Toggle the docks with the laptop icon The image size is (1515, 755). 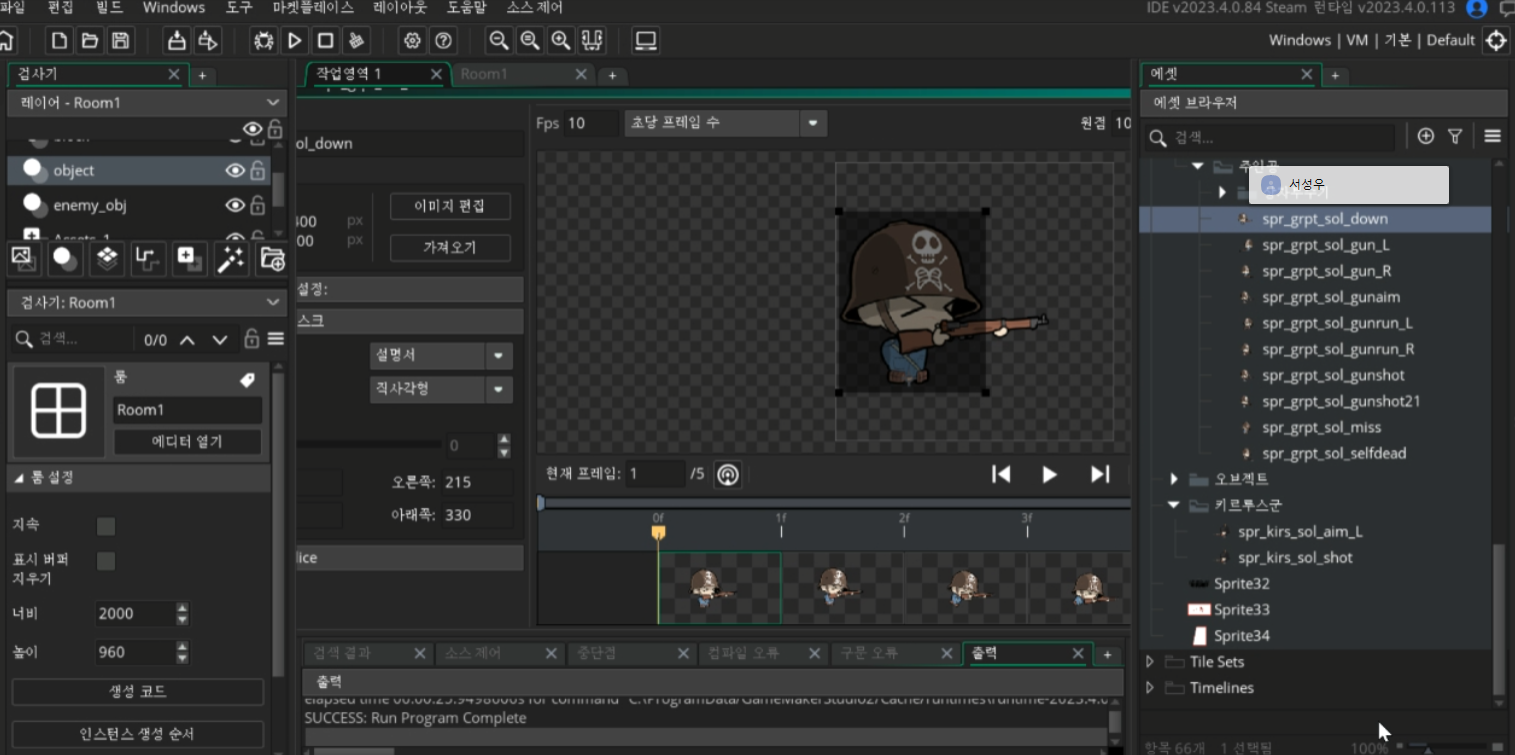[646, 41]
